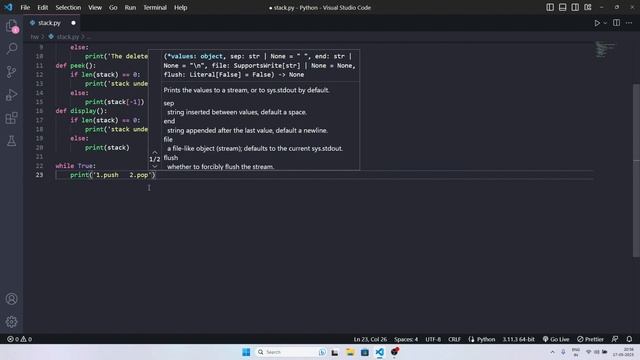640x360 pixels.
Task: Click the minimap code overview
Action: click(x=605, y=49)
